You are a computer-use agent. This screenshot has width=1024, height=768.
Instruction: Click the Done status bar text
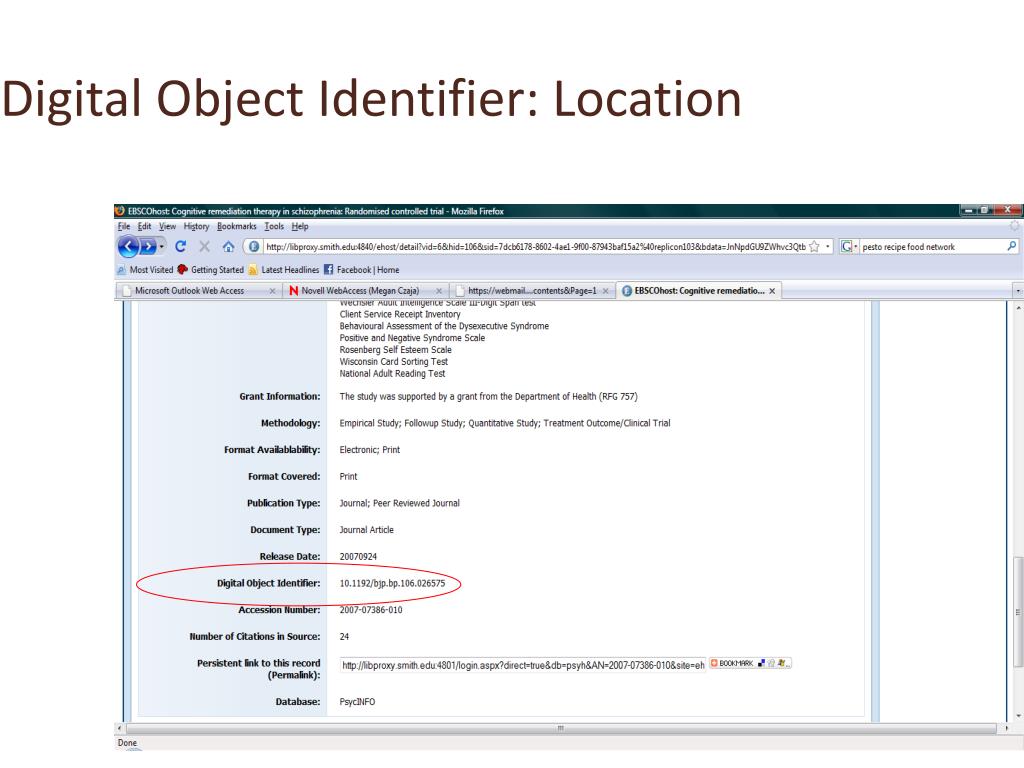127,743
